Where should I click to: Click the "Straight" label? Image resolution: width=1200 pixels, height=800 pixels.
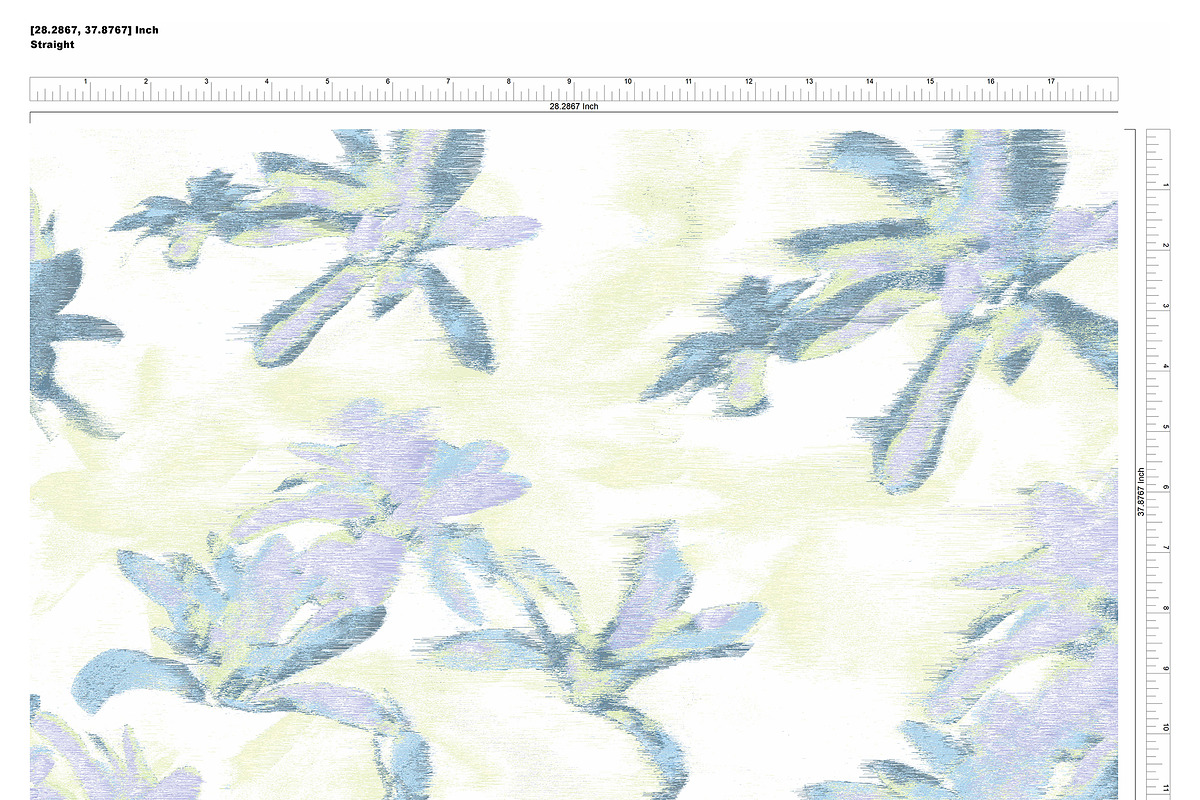click(52, 45)
